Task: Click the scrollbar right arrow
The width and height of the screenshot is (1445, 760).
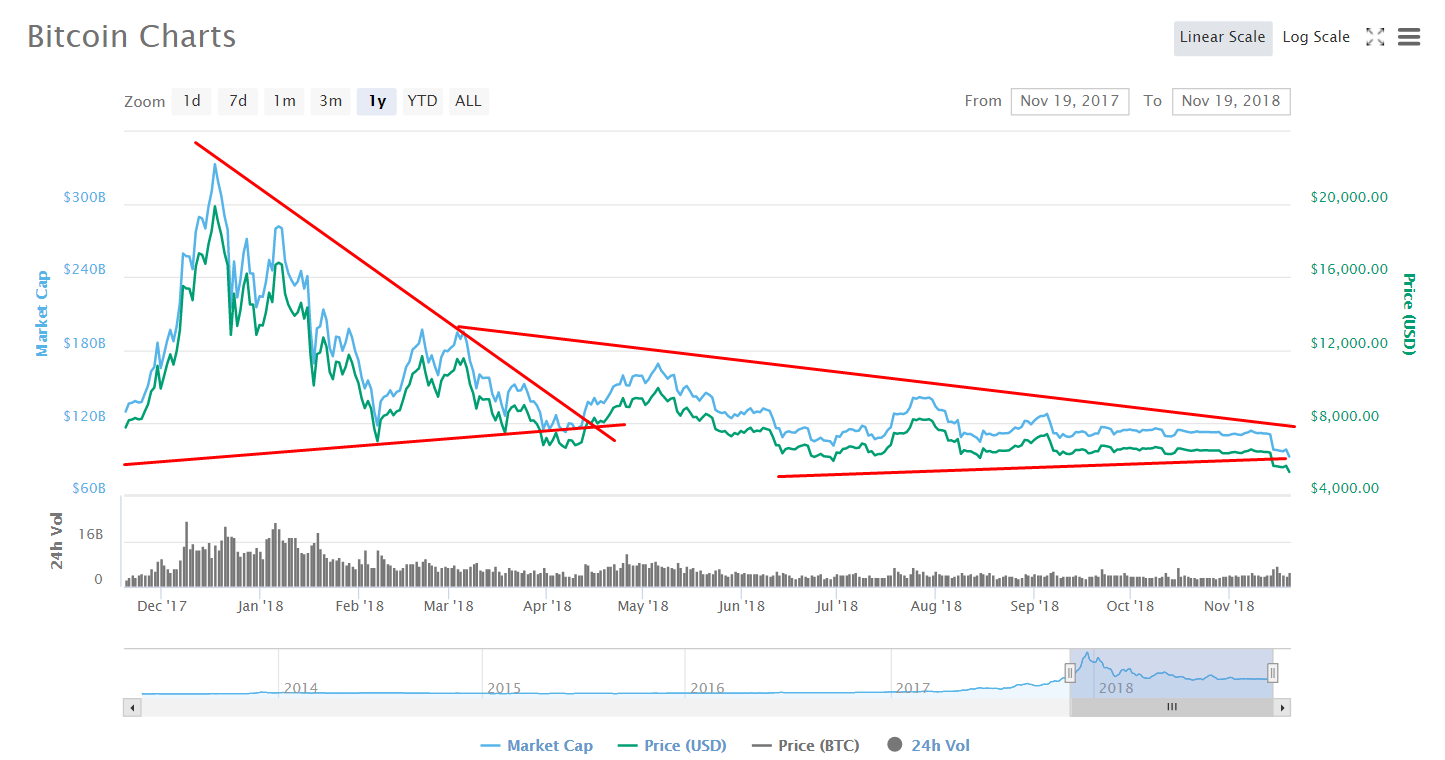Action: coord(1282,707)
